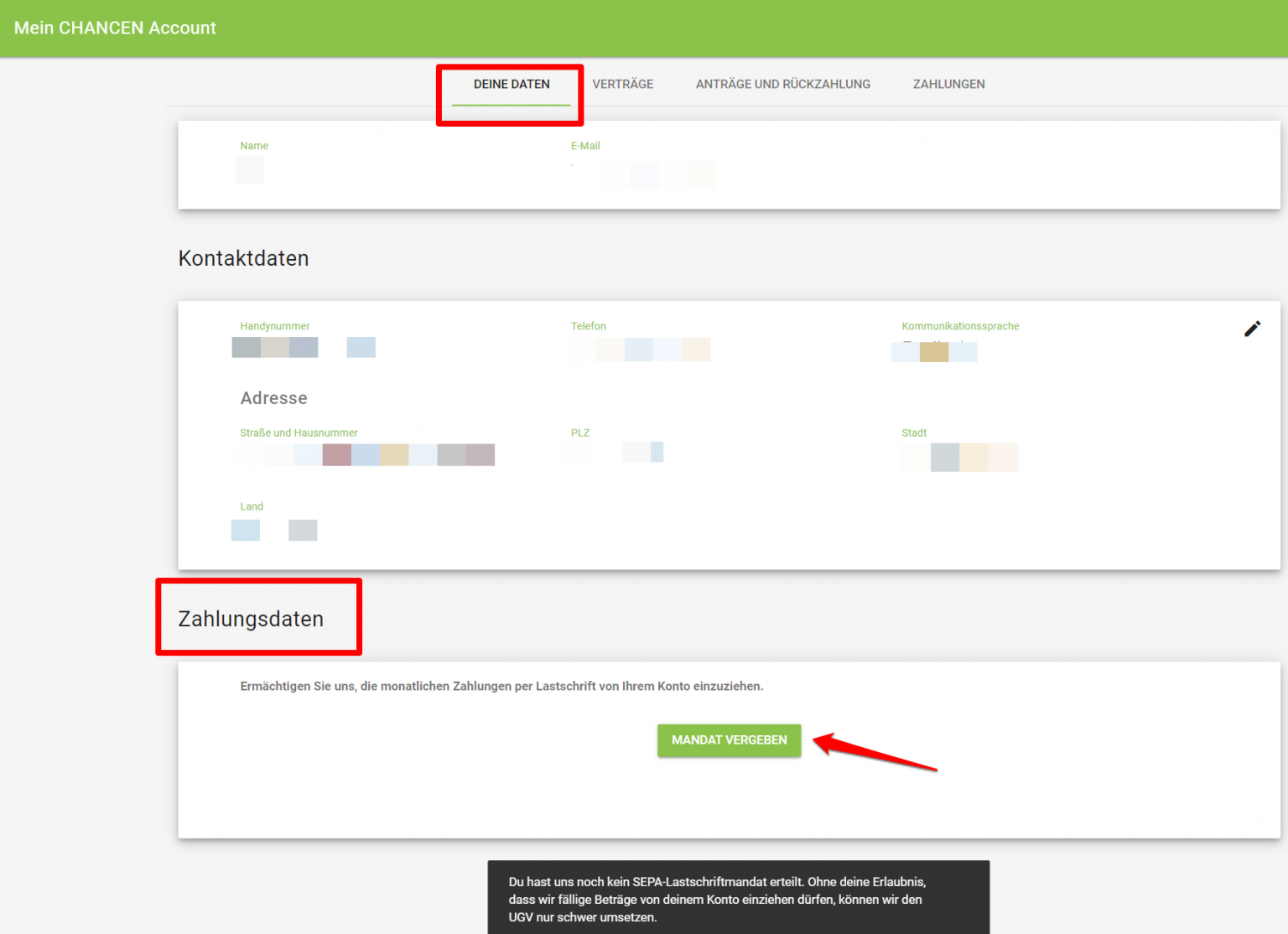This screenshot has width=1288, height=934.
Task: Click the Kontaktdaten section heading
Action: (243, 258)
